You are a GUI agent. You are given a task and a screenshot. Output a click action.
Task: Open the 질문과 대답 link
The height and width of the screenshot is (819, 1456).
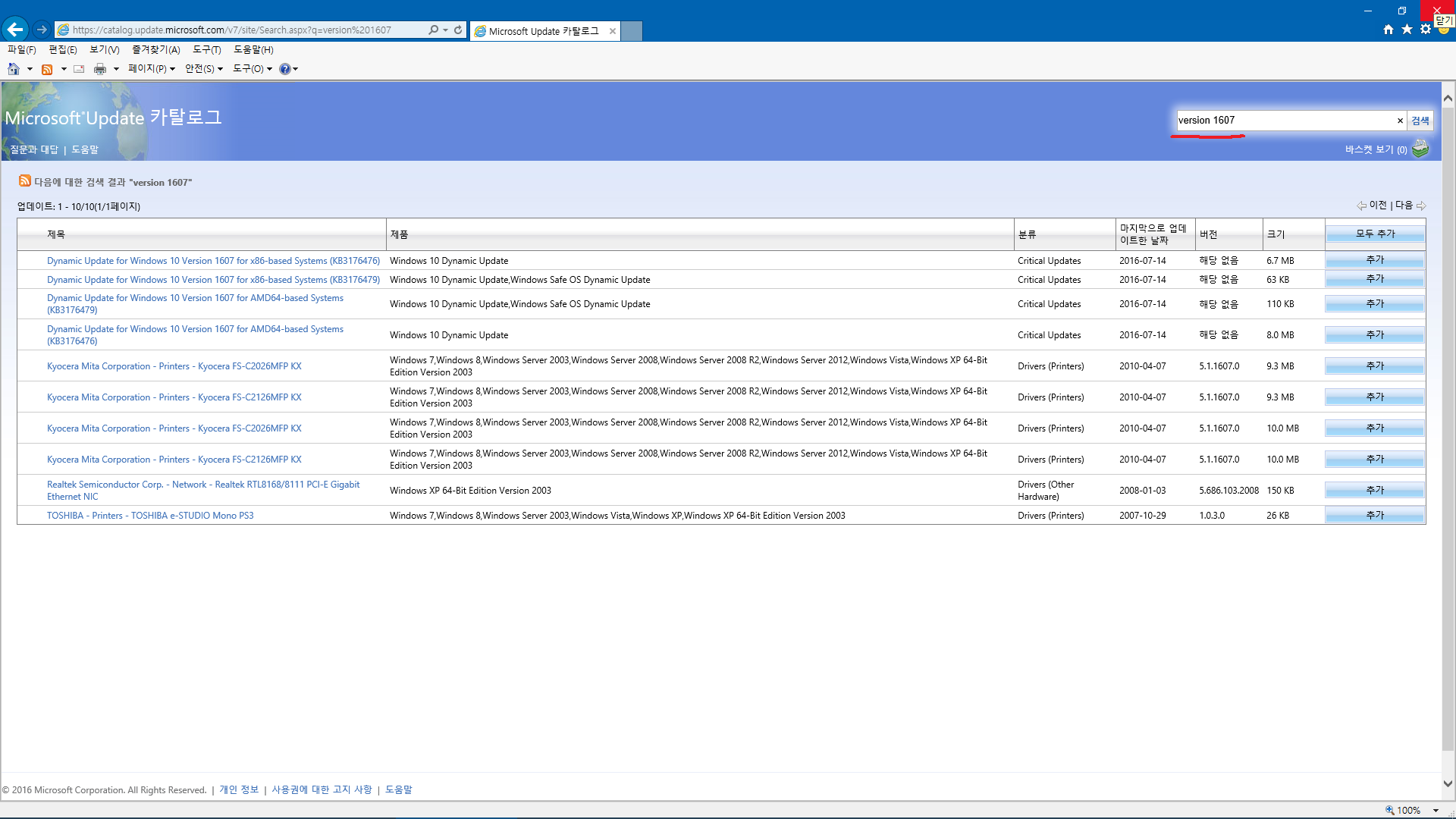click(34, 149)
